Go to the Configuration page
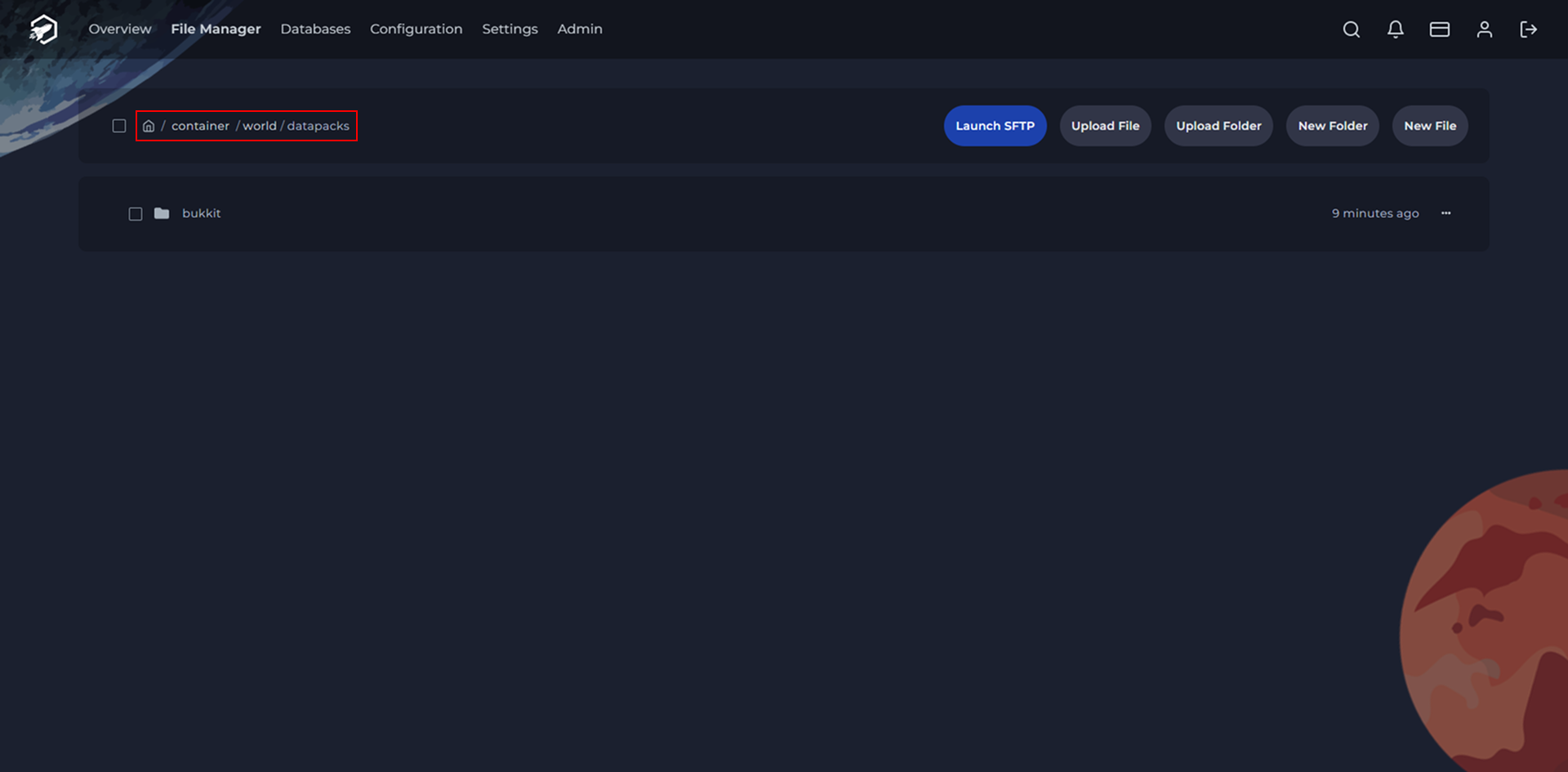The width and height of the screenshot is (1568, 772). point(416,29)
